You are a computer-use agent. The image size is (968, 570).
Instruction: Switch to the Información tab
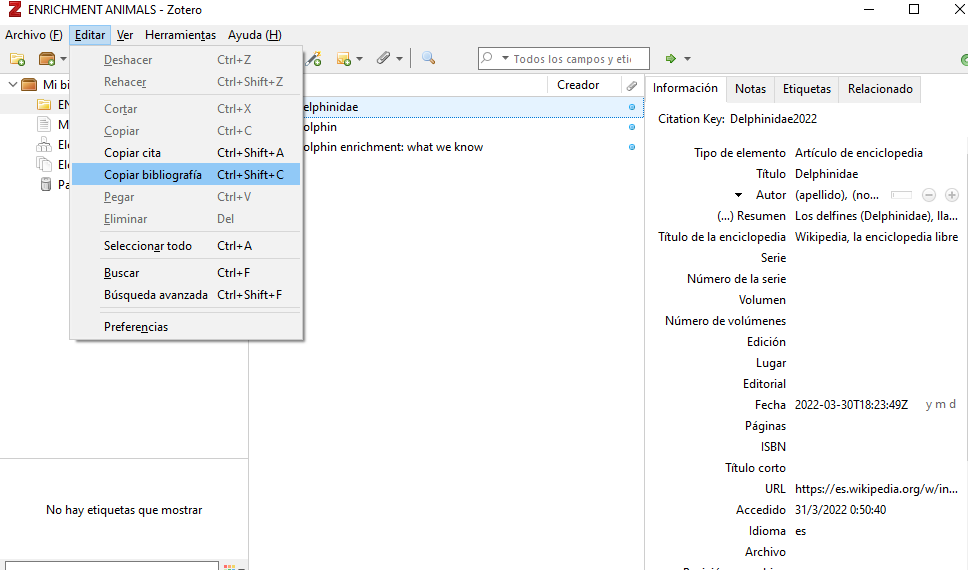click(x=685, y=88)
